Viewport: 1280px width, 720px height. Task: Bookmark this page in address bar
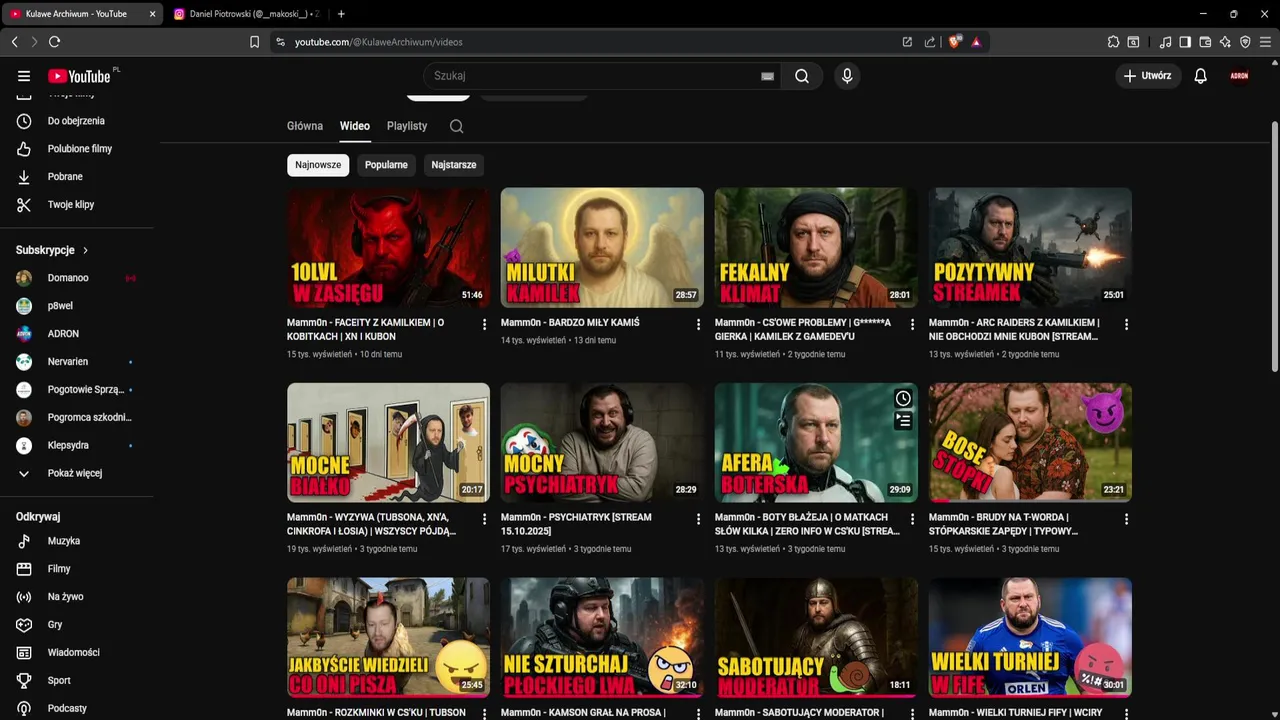(254, 42)
